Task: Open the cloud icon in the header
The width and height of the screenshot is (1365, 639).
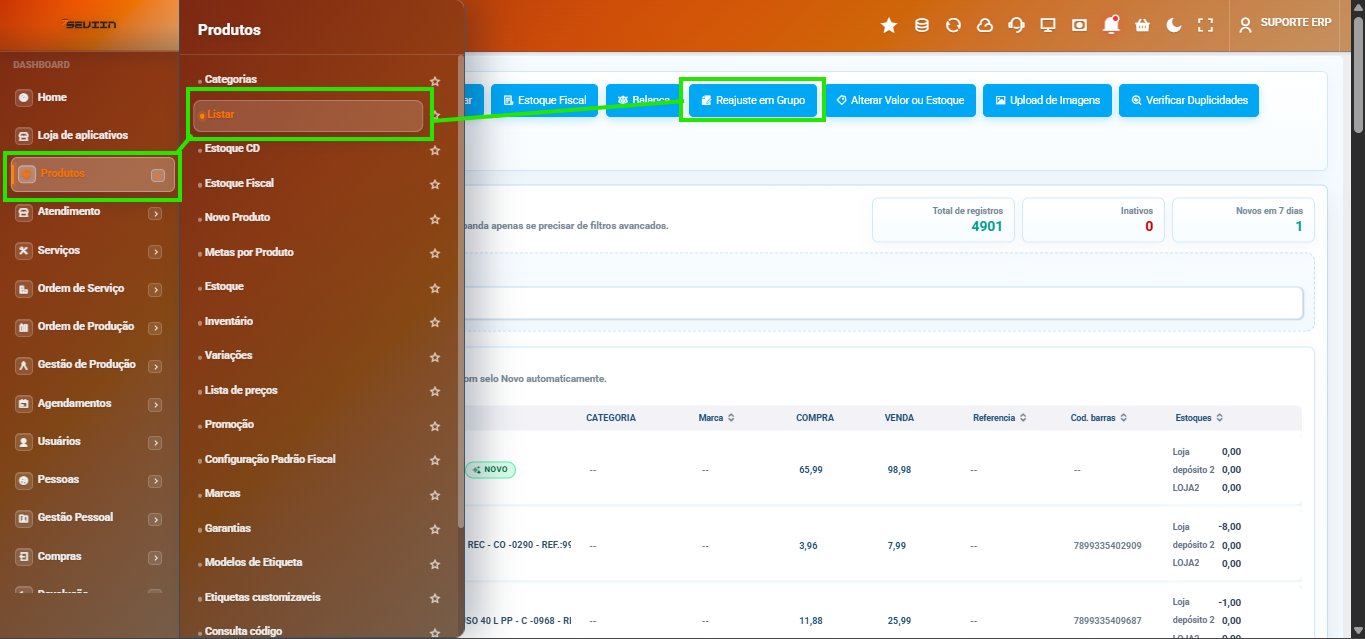Action: 985,26
